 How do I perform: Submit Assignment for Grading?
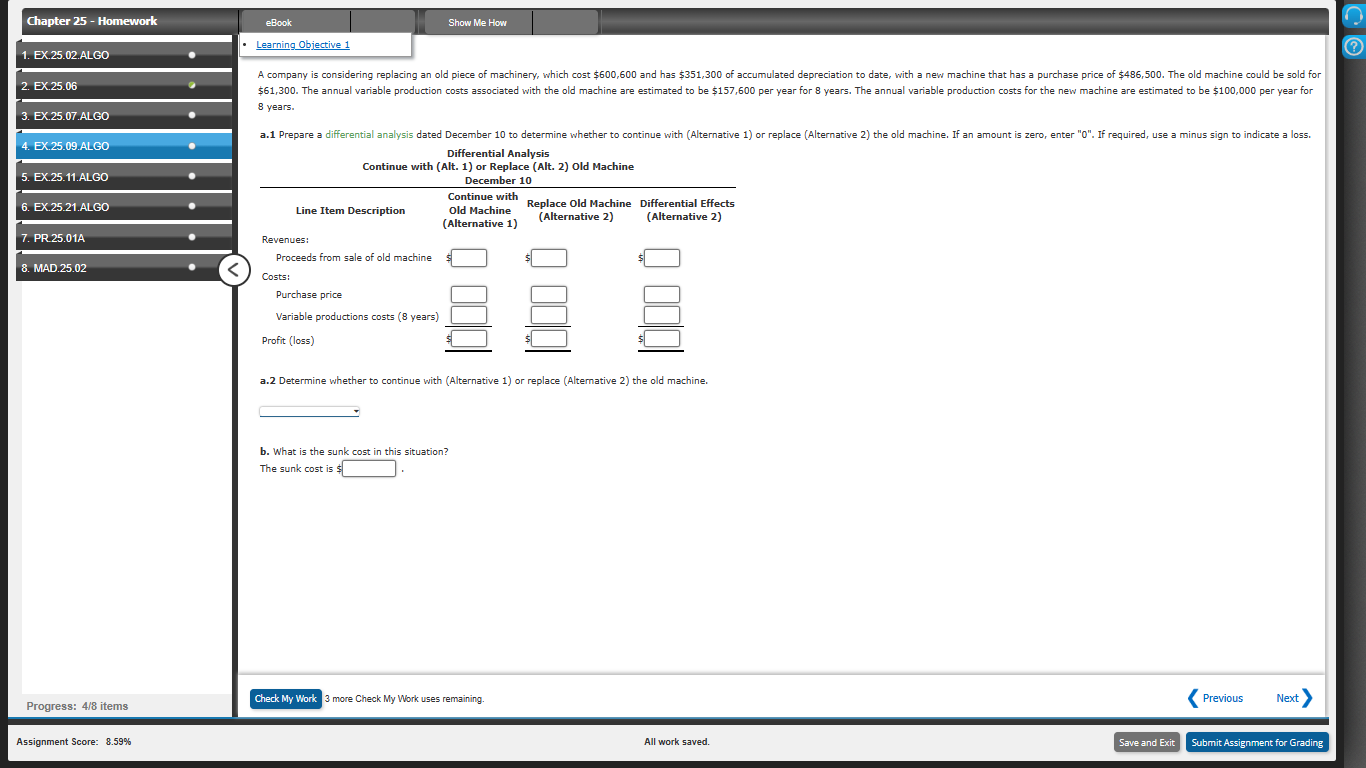(x=1256, y=742)
